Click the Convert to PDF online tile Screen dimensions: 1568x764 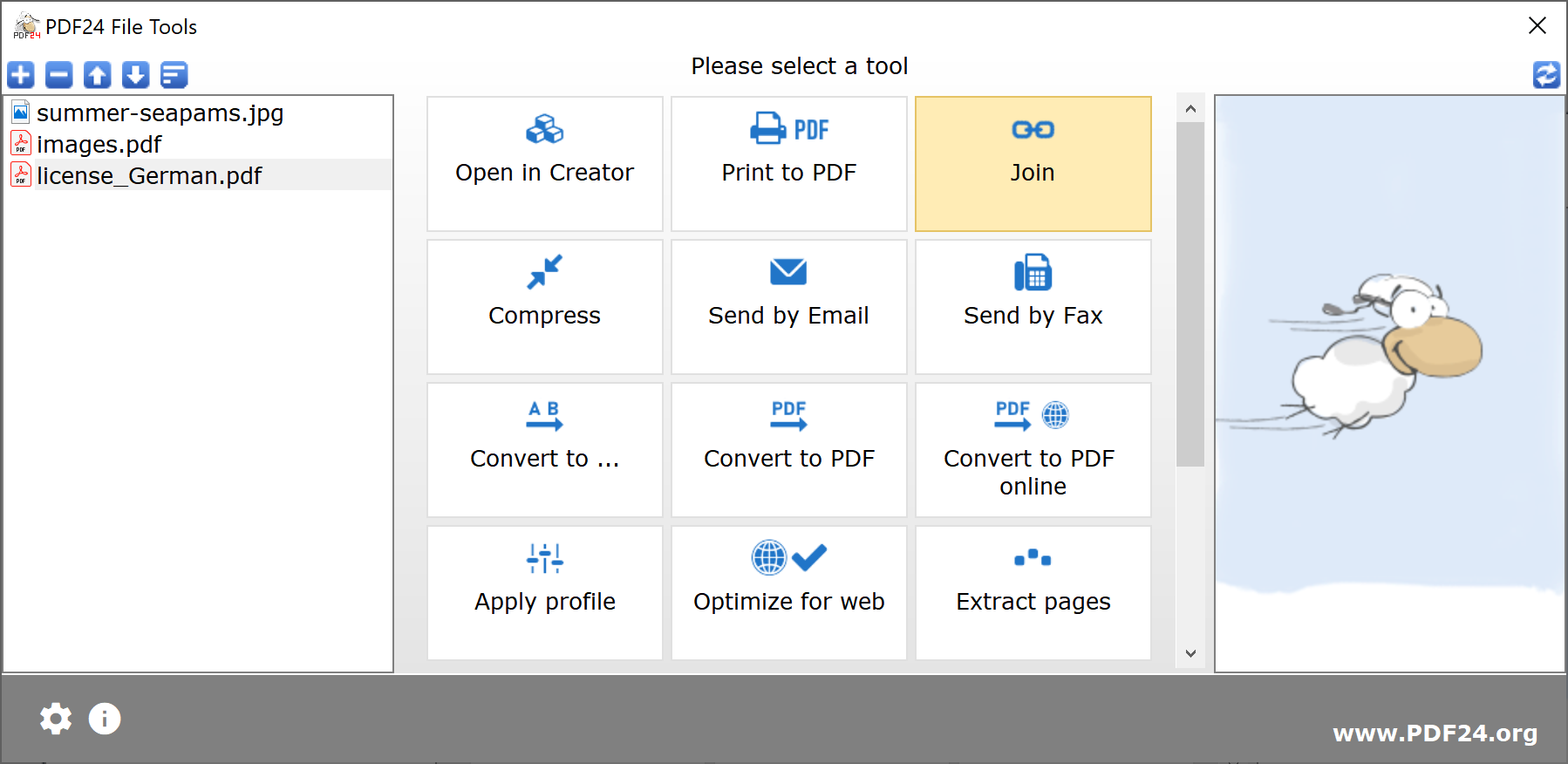coord(1033,449)
